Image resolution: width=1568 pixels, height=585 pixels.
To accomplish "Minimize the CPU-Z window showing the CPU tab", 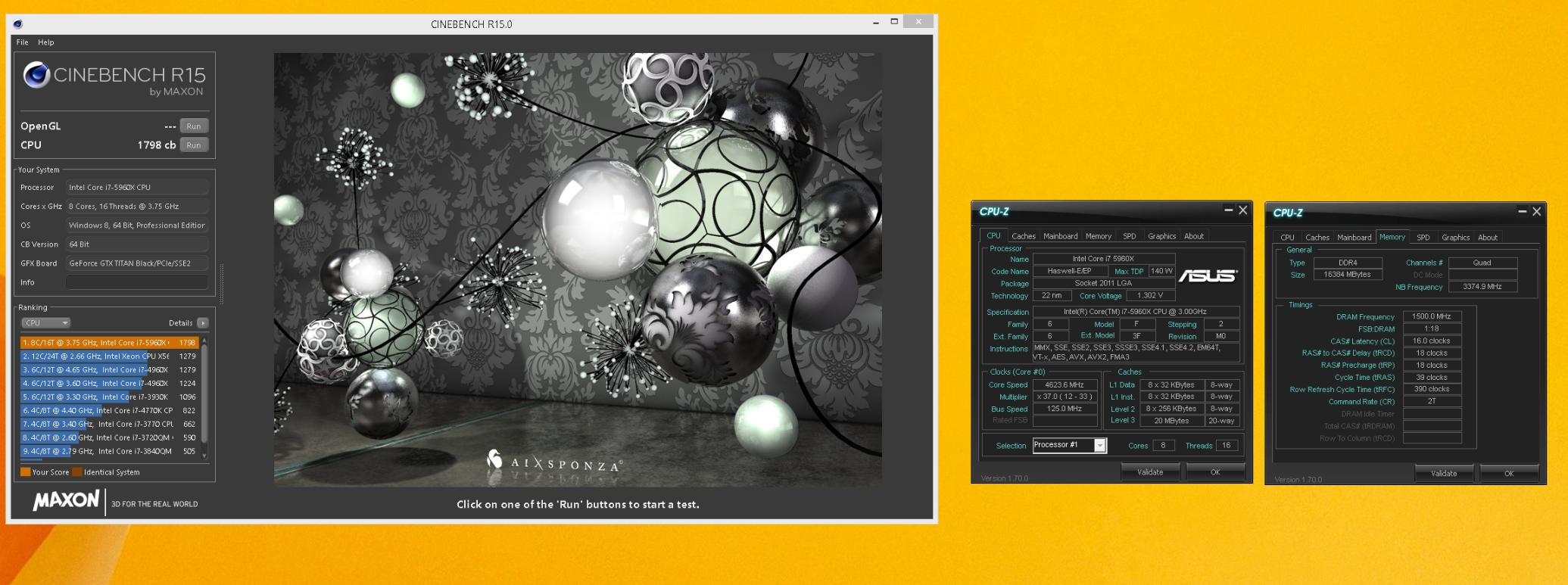I will pyautogui.click(x=1228, y=210).
